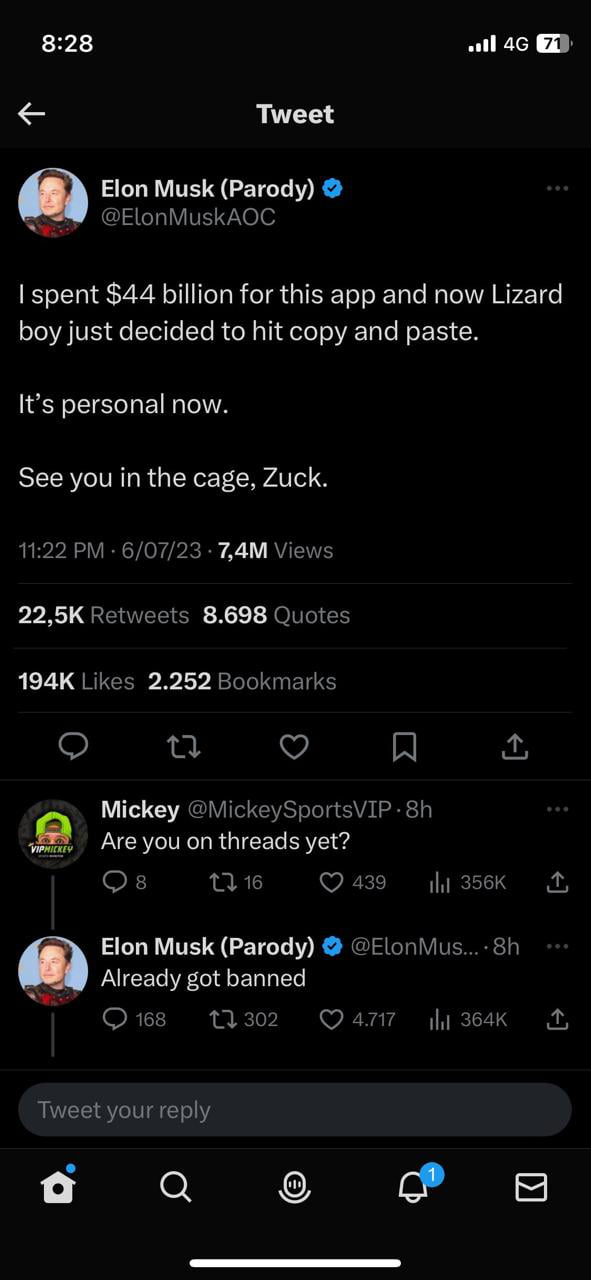Screen dimensions: 591x1280
Task: Open the Search tab
Action: click(176, 1186)
